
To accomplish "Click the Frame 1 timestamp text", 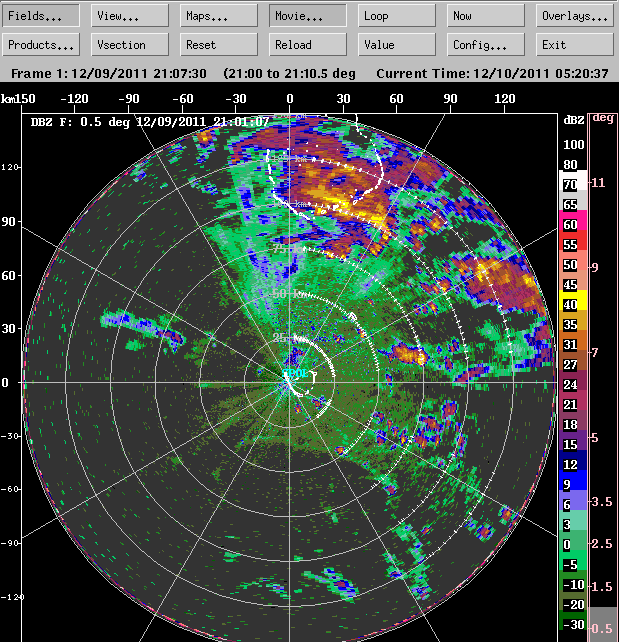I will (x=108, y=73).
